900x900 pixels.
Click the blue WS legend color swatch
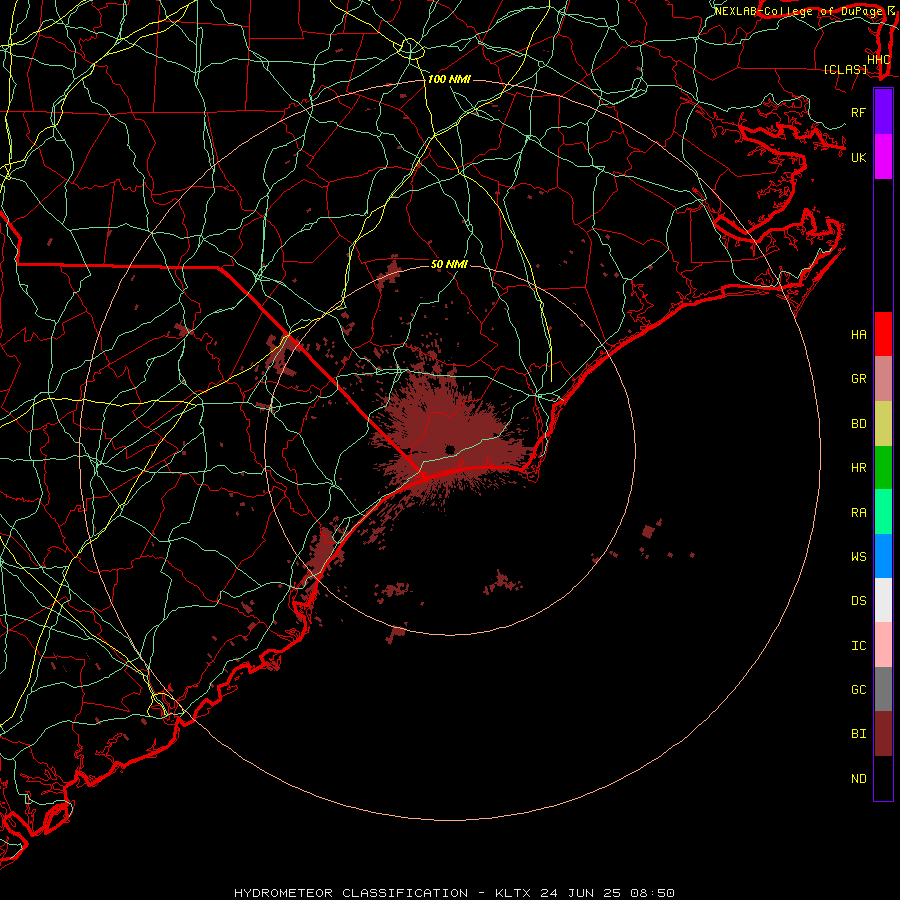pyautogui.click(x=883, y=556)
